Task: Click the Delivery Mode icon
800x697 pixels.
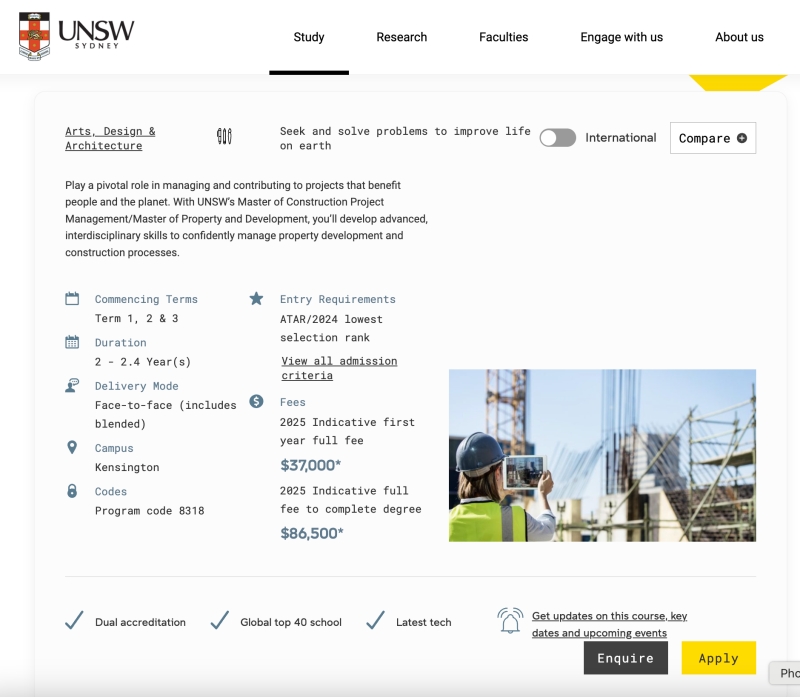Action: coord(72,386)
